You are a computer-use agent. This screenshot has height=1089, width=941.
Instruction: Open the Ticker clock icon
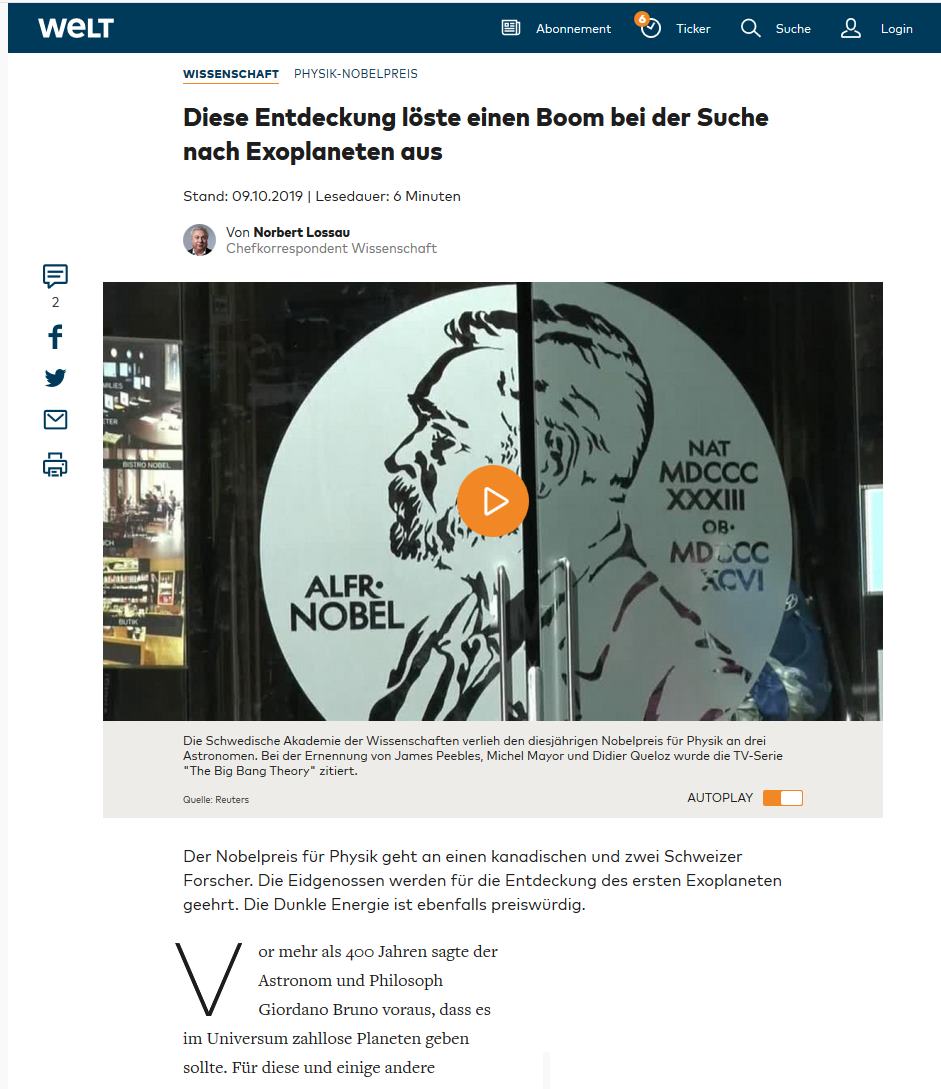click(x=651, y=28)
